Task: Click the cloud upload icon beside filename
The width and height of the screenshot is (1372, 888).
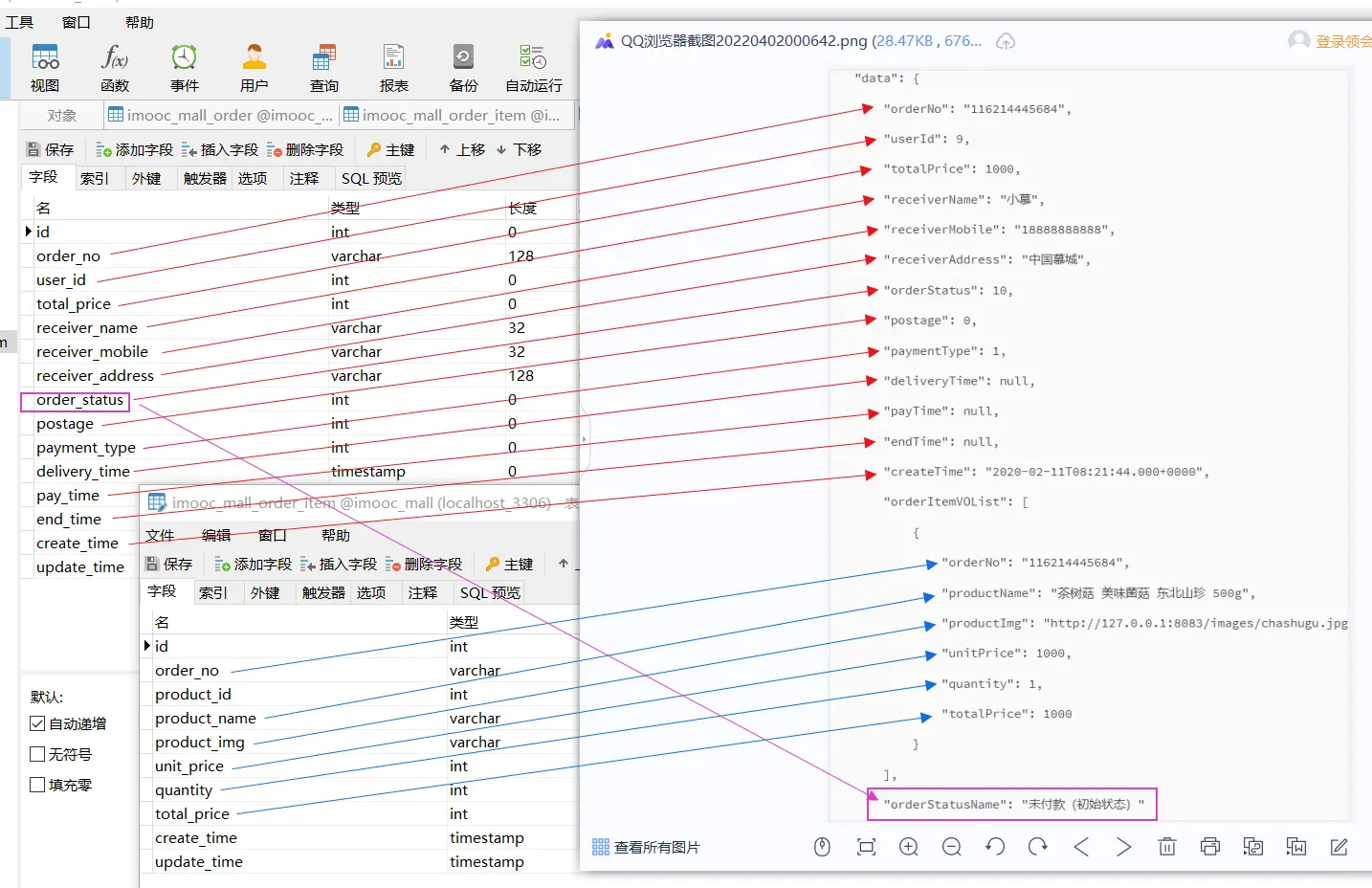Action: point(1006,41)
